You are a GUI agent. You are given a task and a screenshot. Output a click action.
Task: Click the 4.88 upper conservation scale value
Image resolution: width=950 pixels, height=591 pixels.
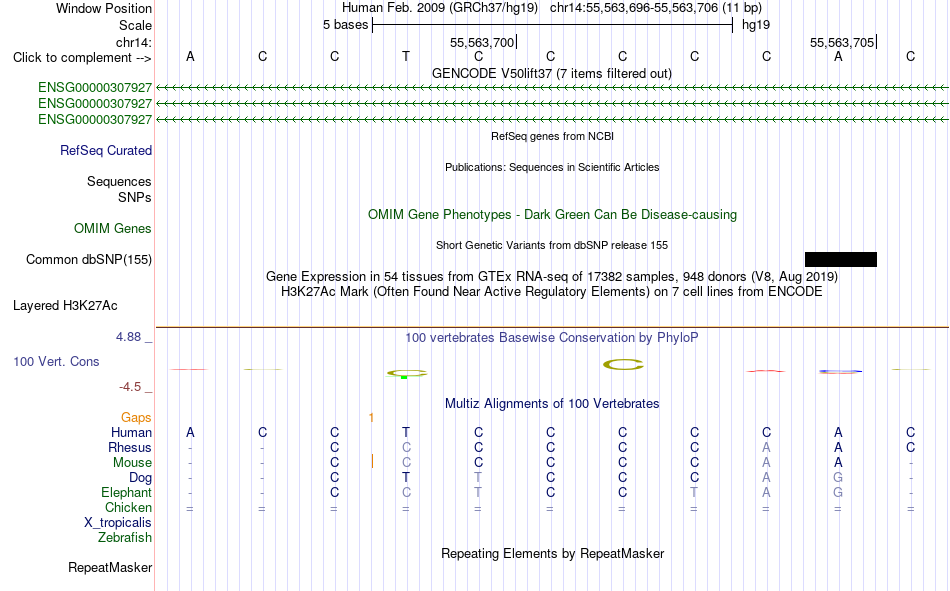128,336
